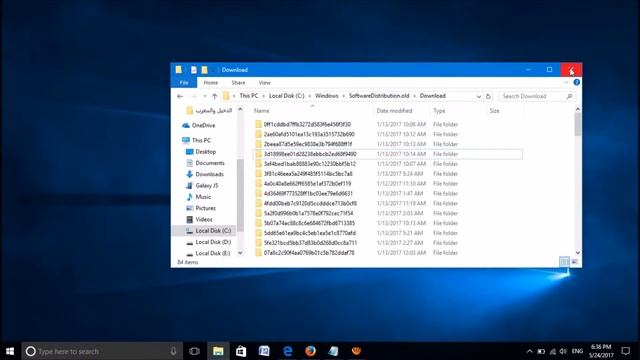Click SoftwareDistribution.old in the address path
The image size is (640, 360).
click(379, 96)
